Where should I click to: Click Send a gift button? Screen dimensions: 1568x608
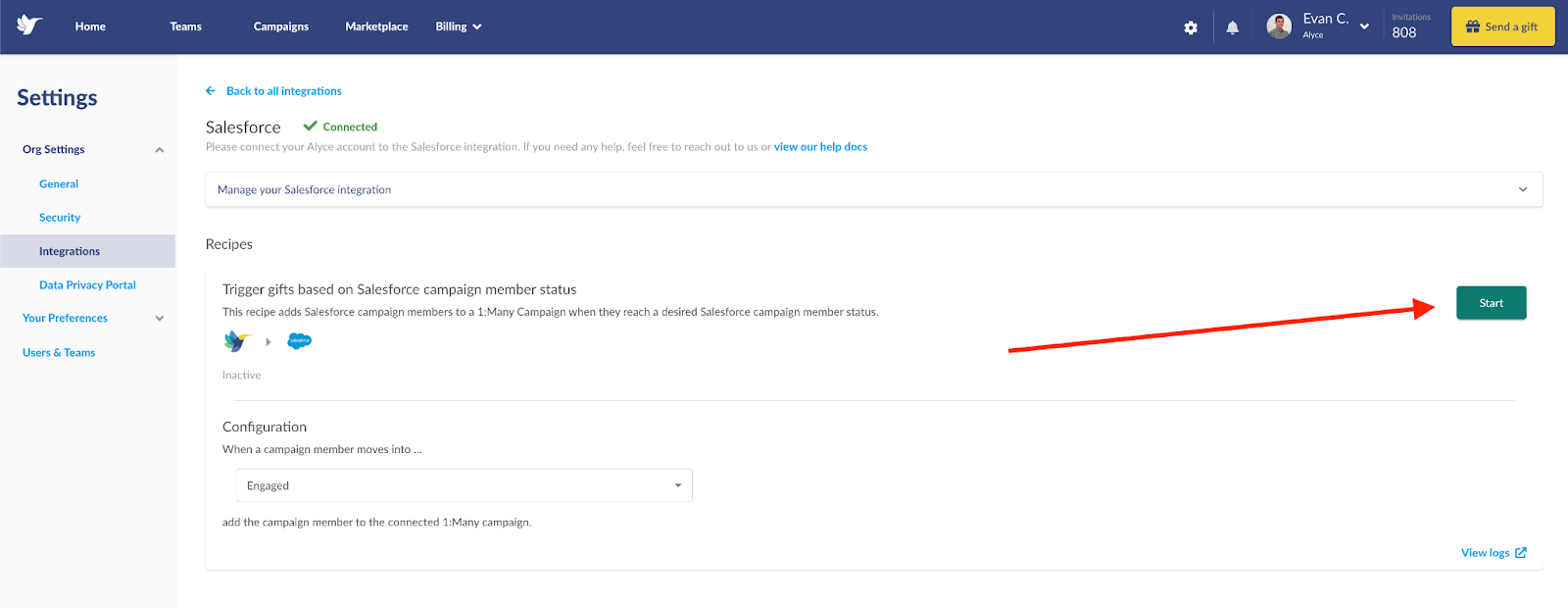click(x=1502, y=26)
